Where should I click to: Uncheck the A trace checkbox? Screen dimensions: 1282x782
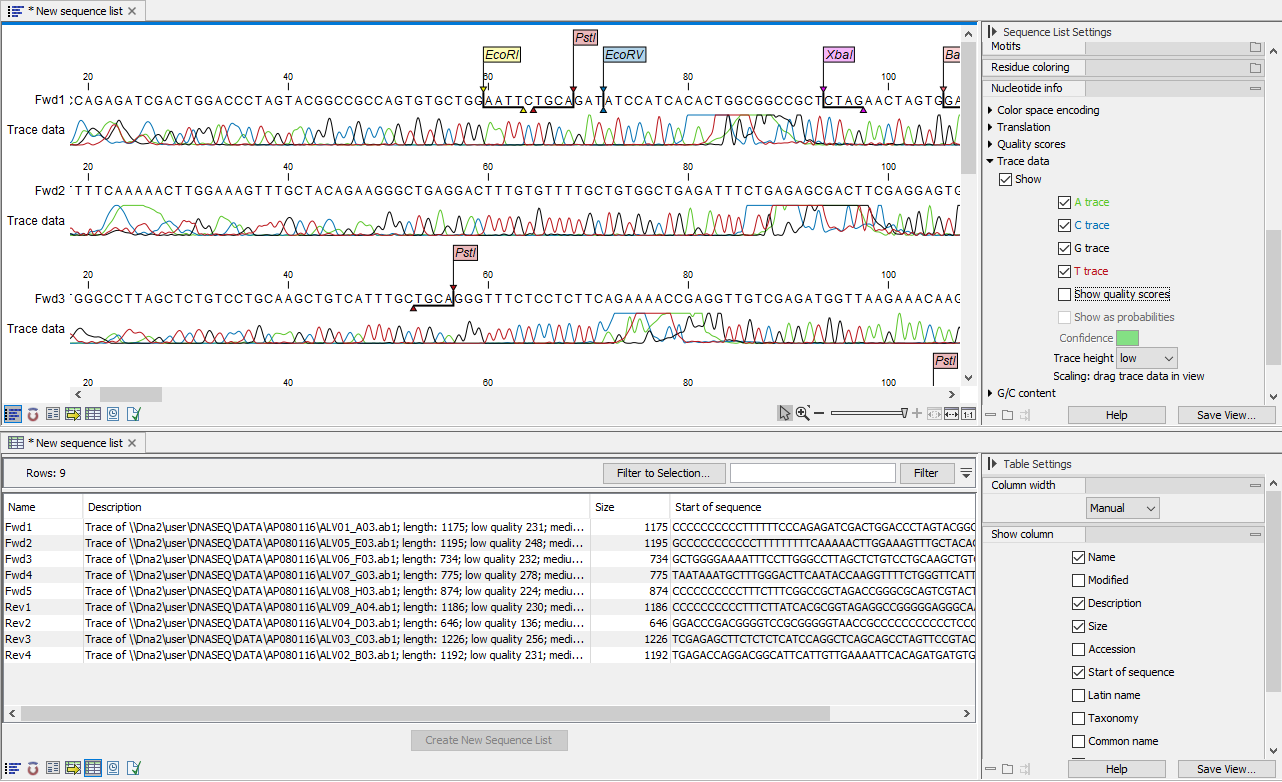pos(1064,202)
